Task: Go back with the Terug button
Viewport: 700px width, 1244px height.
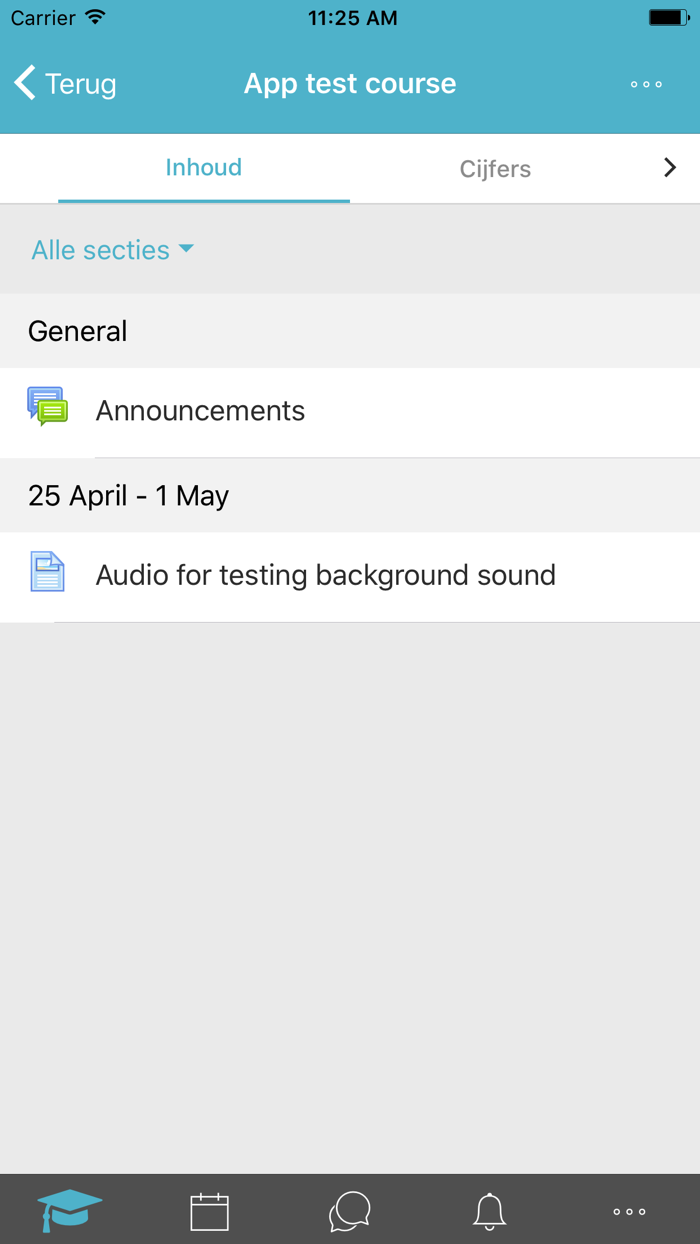Action: [80, 84]
